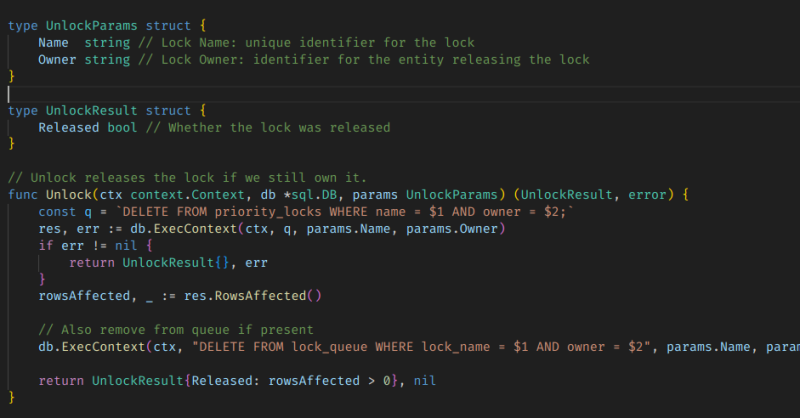Click the 'if err != nil' statement
The image size is (800, 418).
pos(89,246)
